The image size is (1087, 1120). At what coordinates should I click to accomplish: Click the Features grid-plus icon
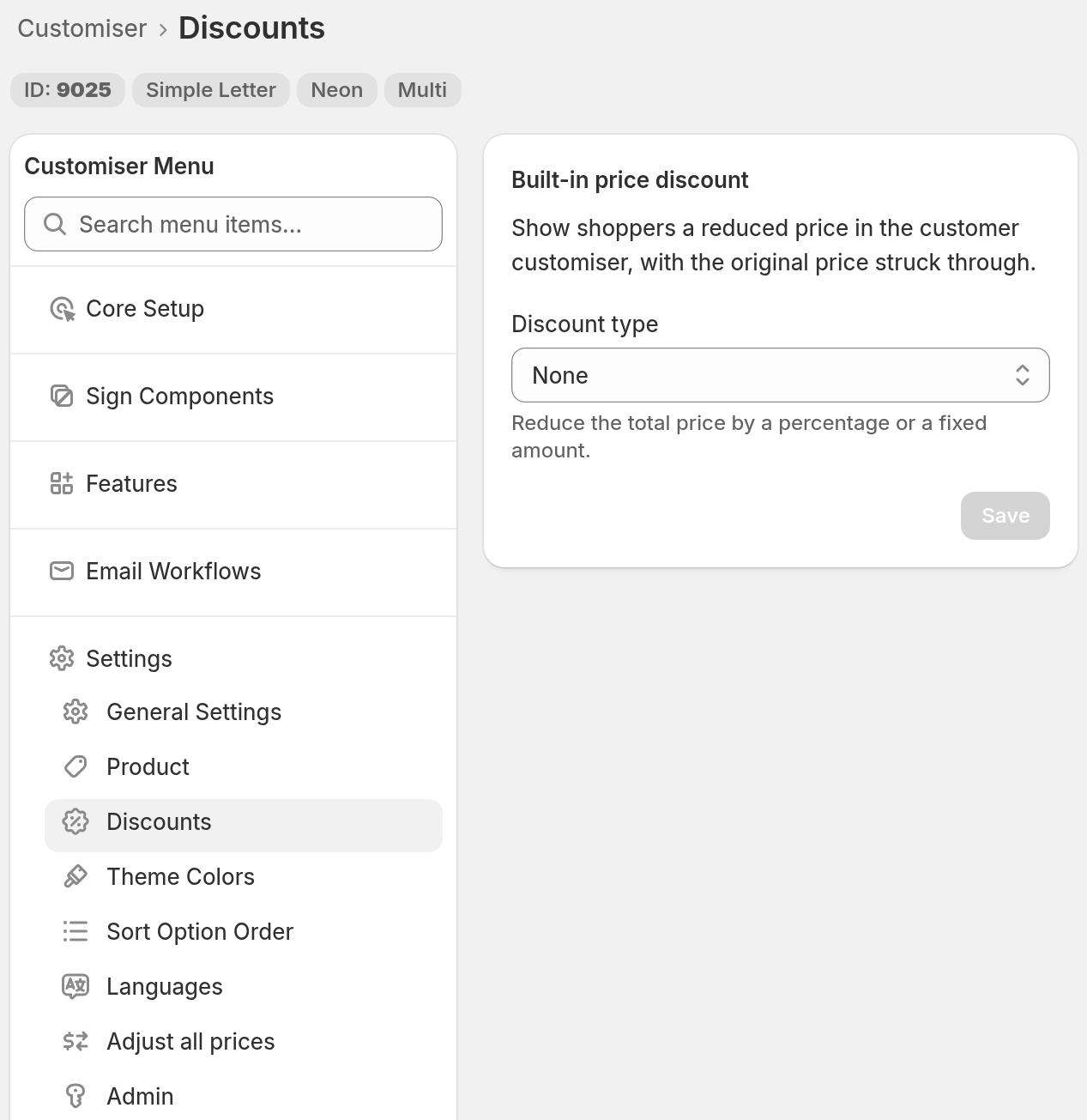(x=62, y=483)
